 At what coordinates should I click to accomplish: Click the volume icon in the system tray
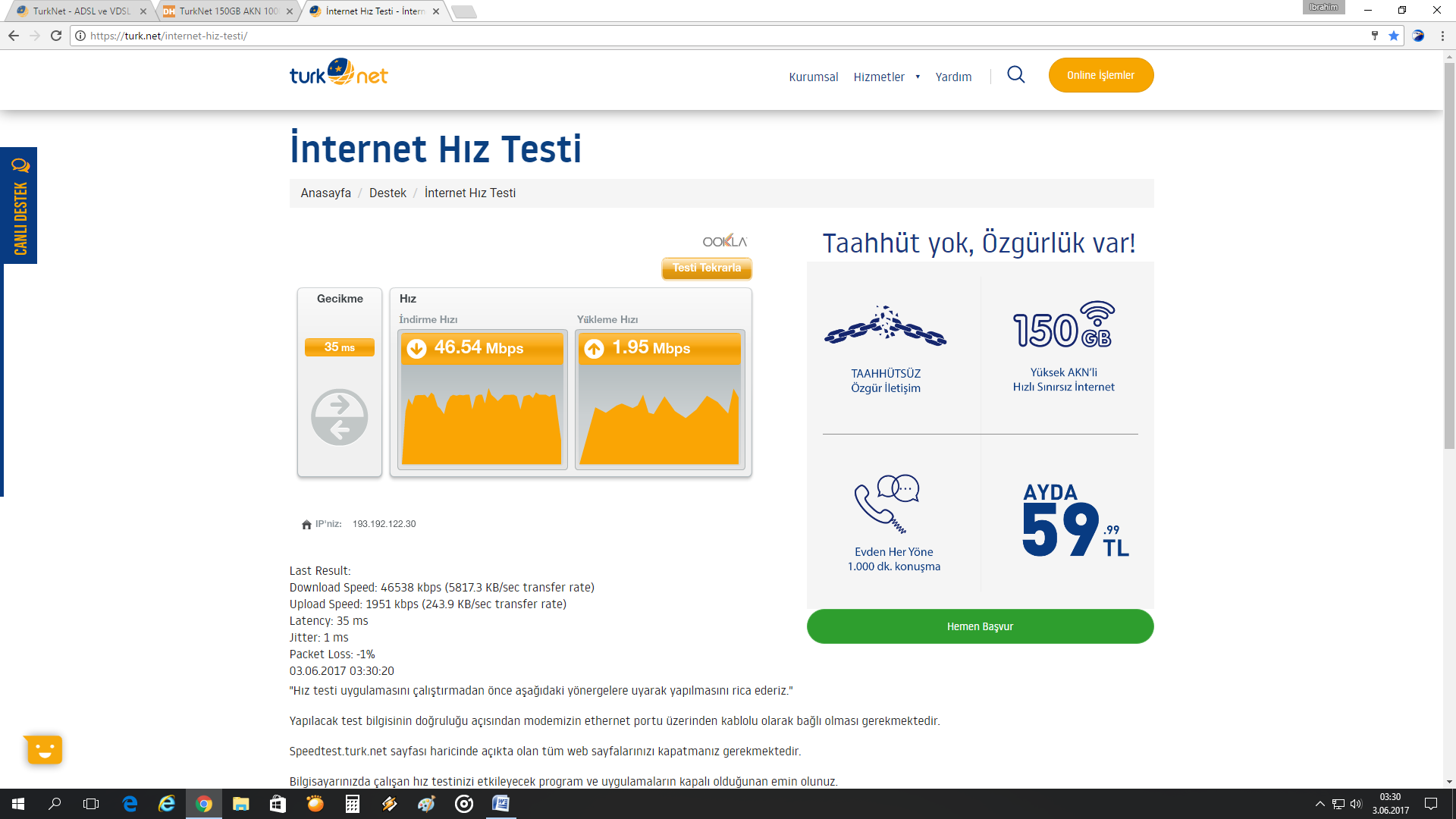pos(1356,804)
